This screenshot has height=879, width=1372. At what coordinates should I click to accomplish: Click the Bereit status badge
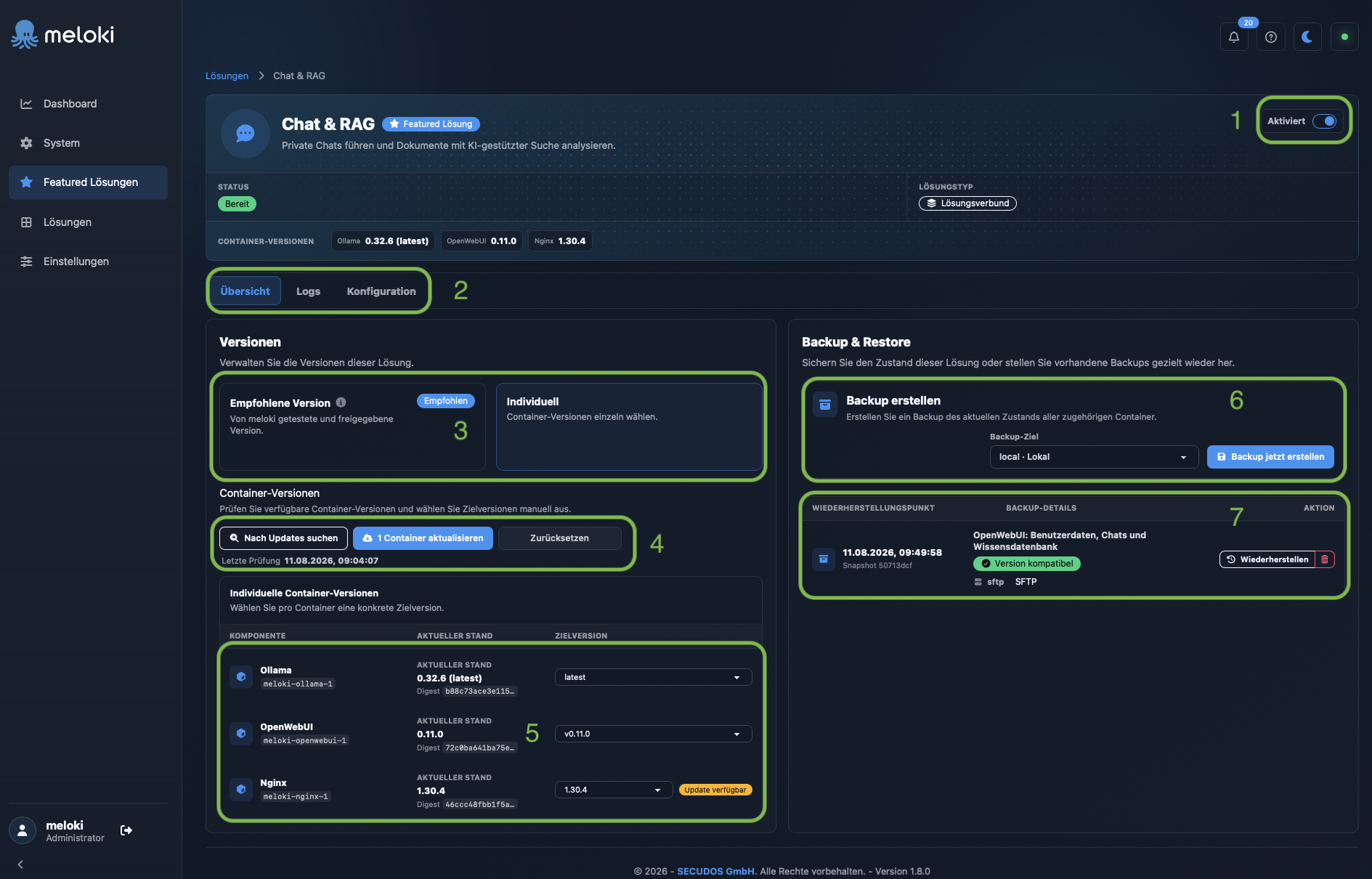237,204
